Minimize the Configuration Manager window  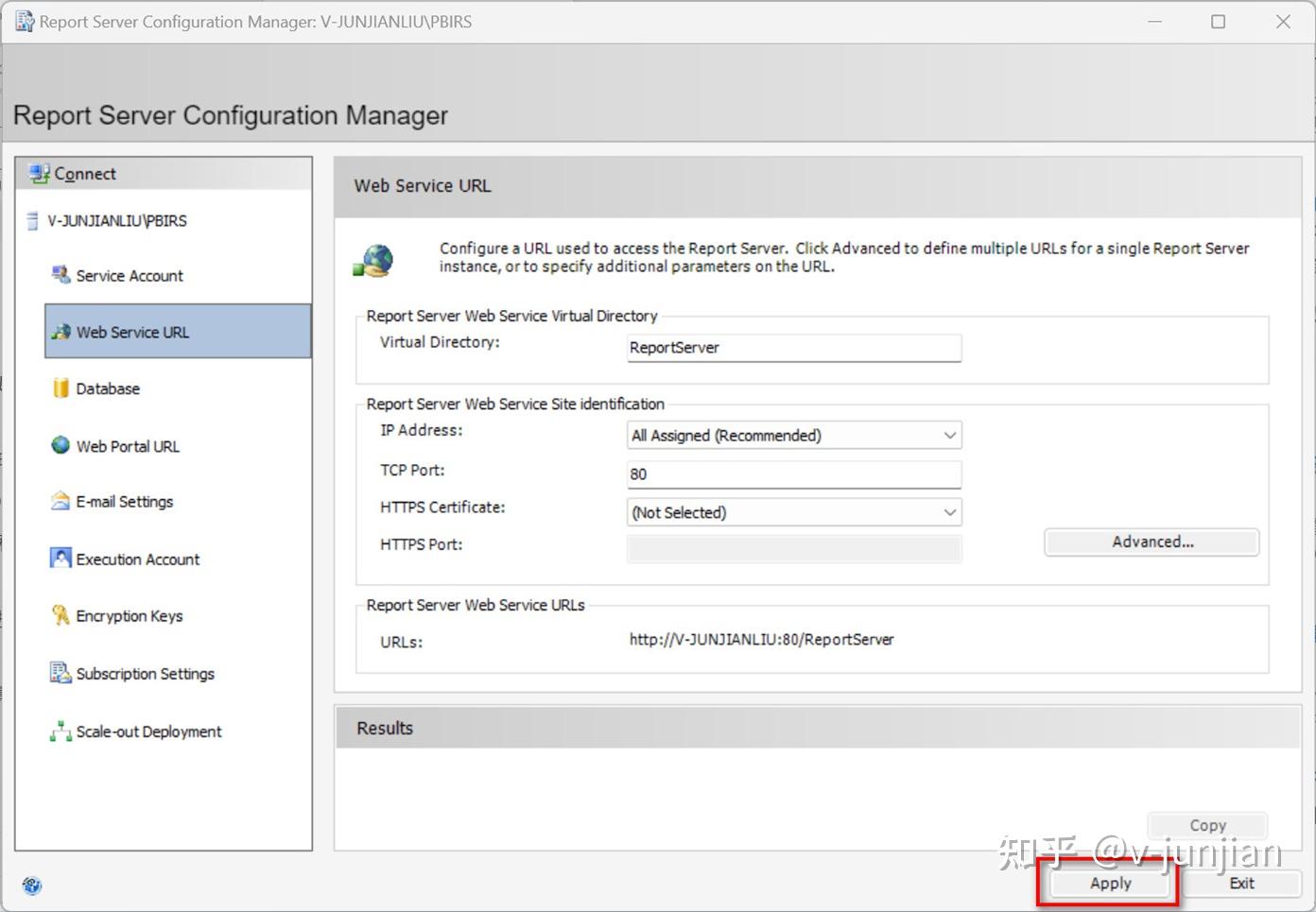point(1154,22)
